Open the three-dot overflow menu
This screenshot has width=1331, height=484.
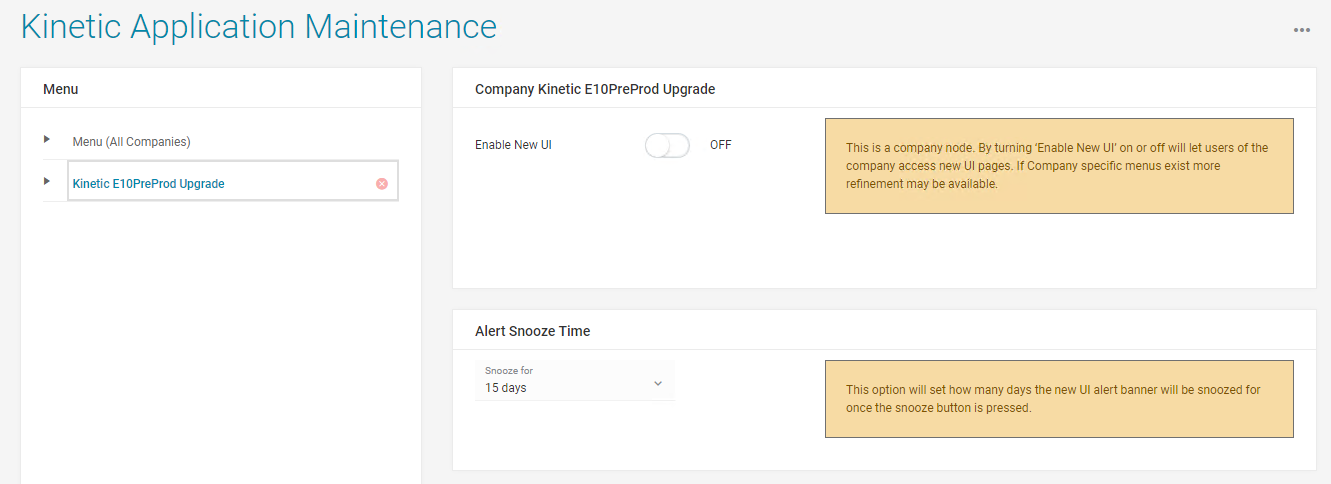pos(1301,30)
